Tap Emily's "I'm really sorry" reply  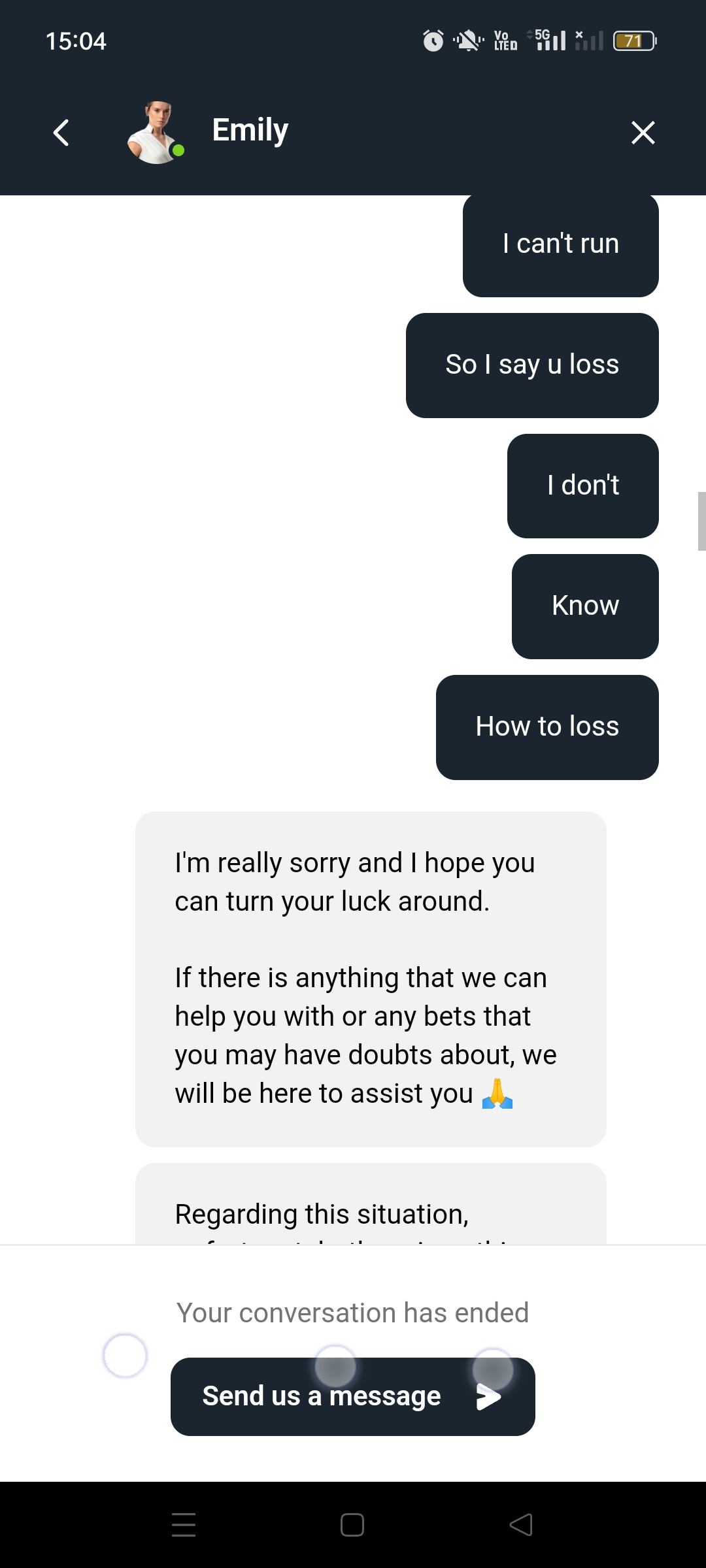point(370,978)
